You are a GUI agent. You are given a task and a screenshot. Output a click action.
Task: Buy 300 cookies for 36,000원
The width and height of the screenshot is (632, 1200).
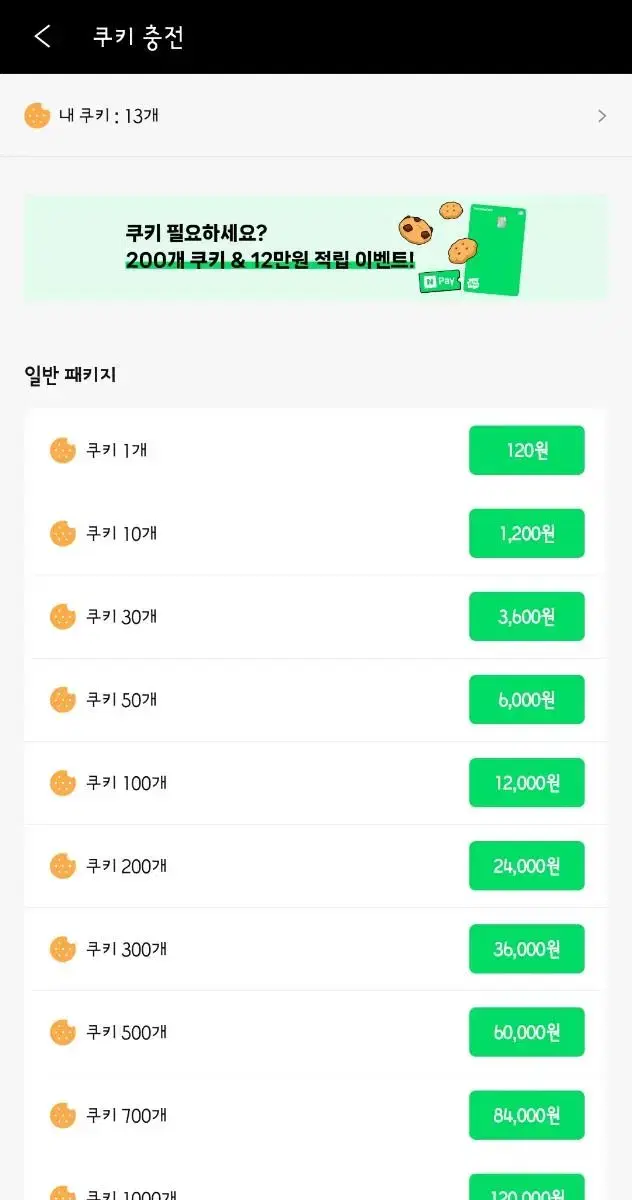[x=527, y=948]
